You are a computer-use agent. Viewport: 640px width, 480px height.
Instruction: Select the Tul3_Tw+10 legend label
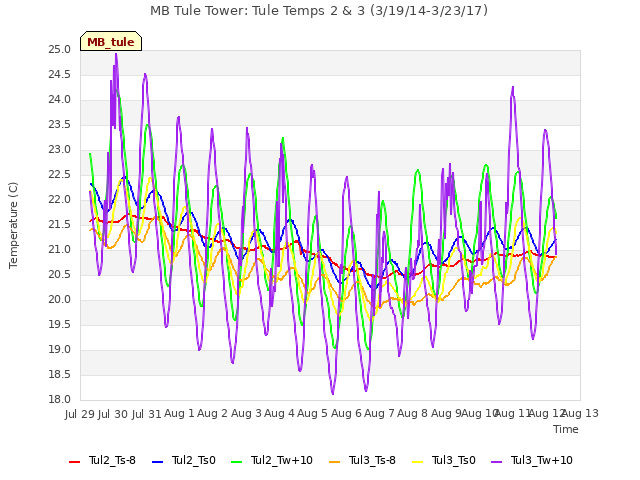[x=542, y=460]
